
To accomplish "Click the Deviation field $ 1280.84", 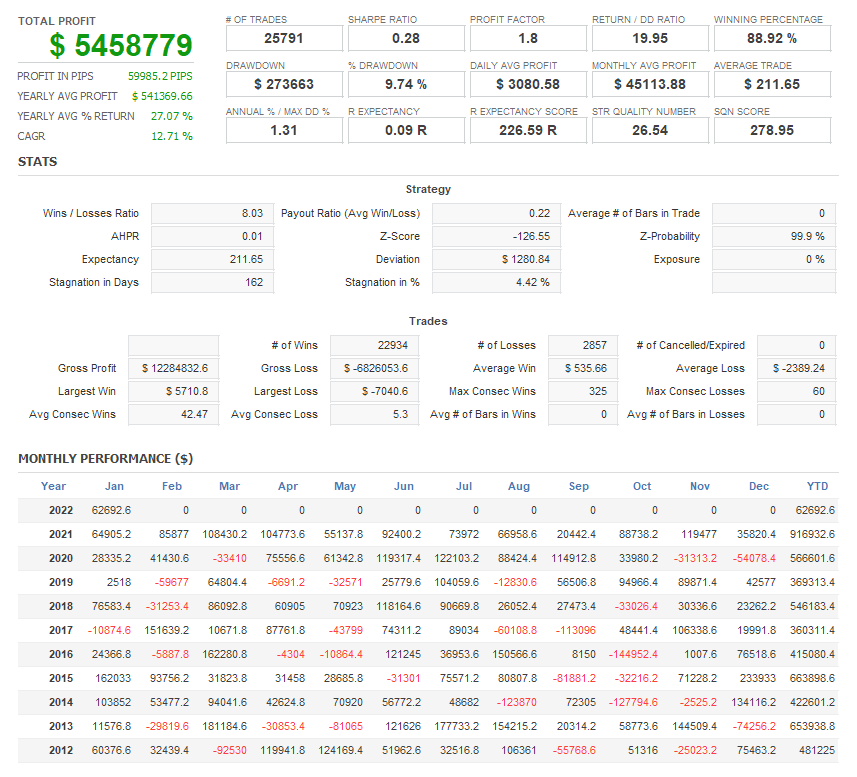I will 497,260.
